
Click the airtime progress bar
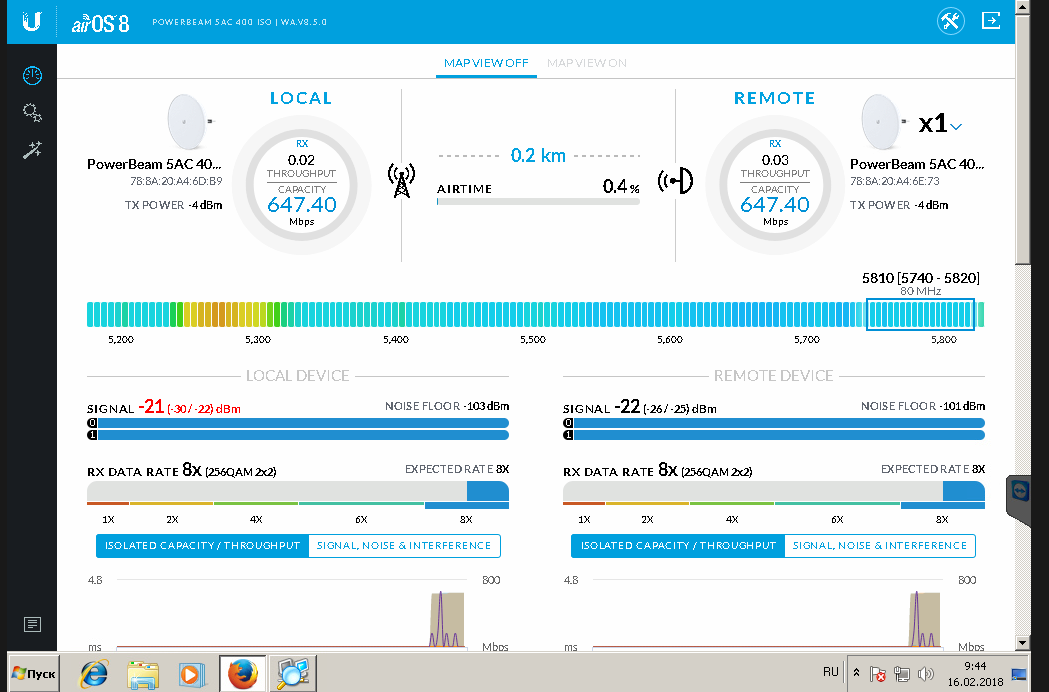coord(538,201)
